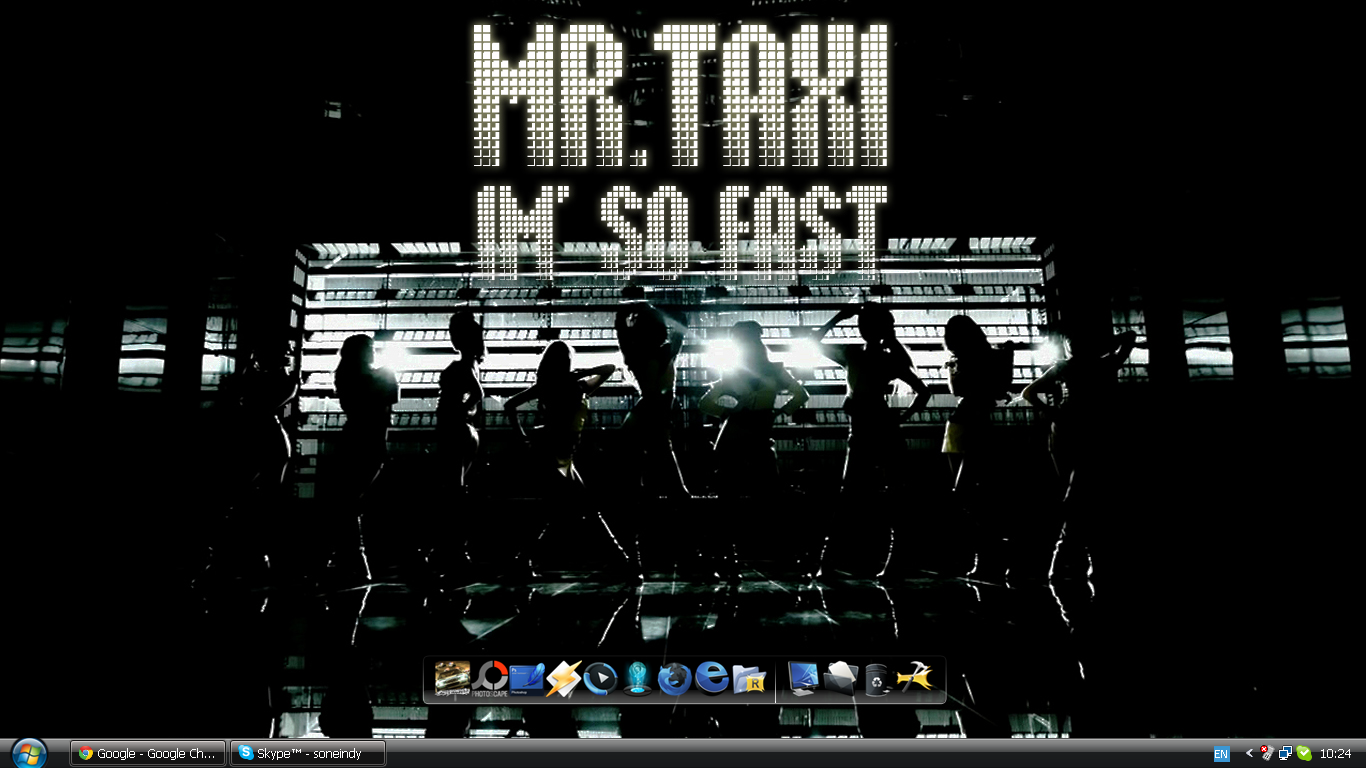This screenshot has width=1366, height=768.
Task: Open Internet Explorer from the dock
Action: pyautogui.click(x=711, y=678)
